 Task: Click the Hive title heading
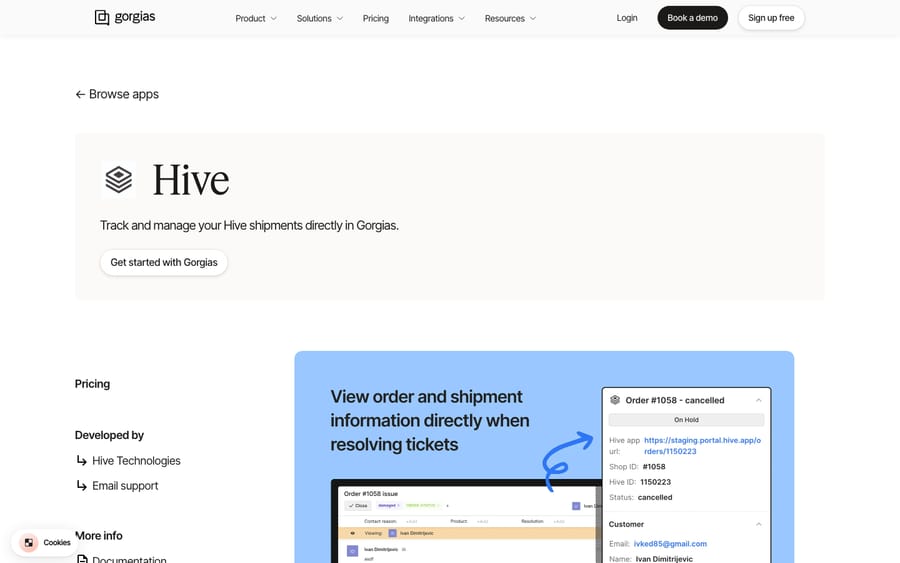(x=191, y=180)
